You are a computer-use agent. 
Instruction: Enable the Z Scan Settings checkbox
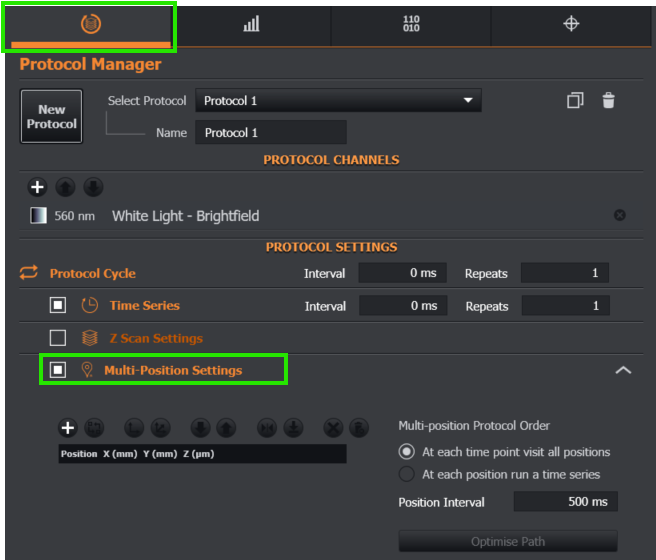pyautogui.click(x=58, y=338)
